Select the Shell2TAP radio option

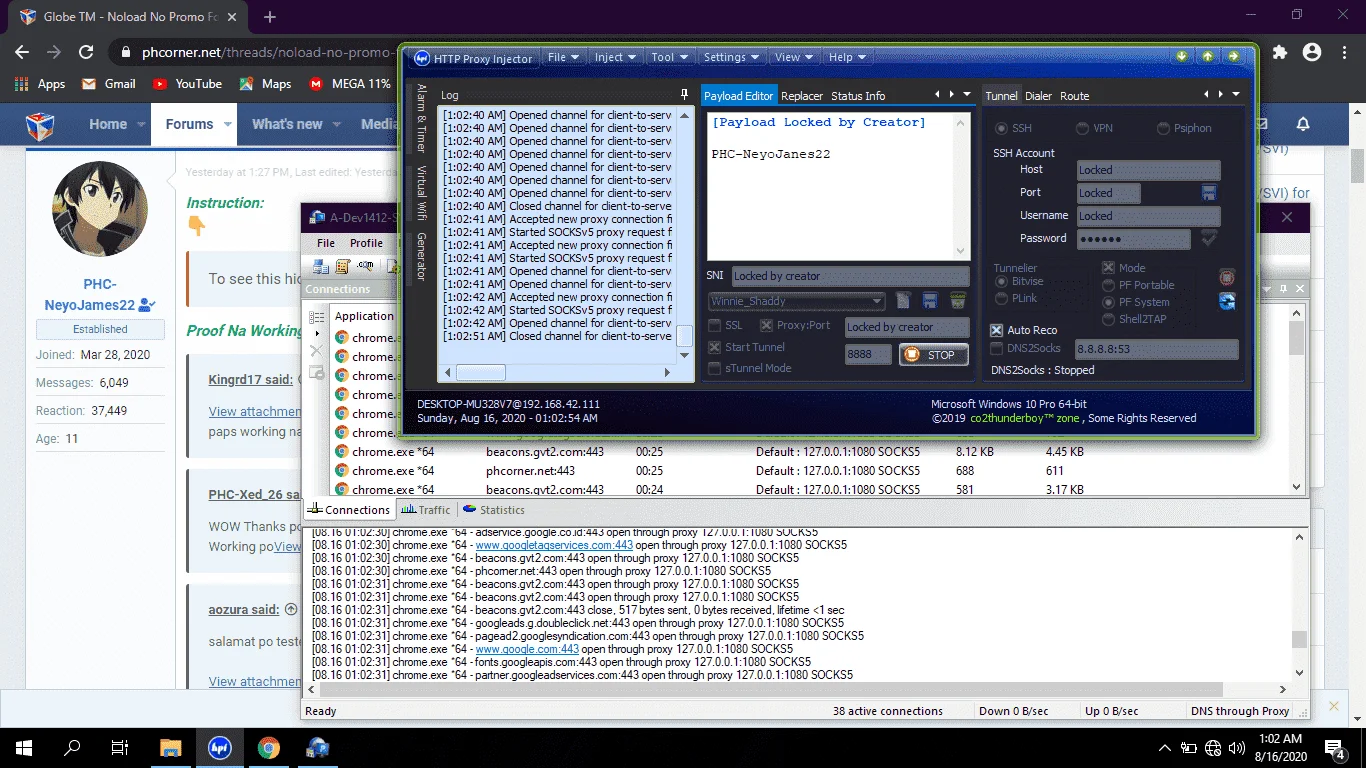[x=1108, y=319]
